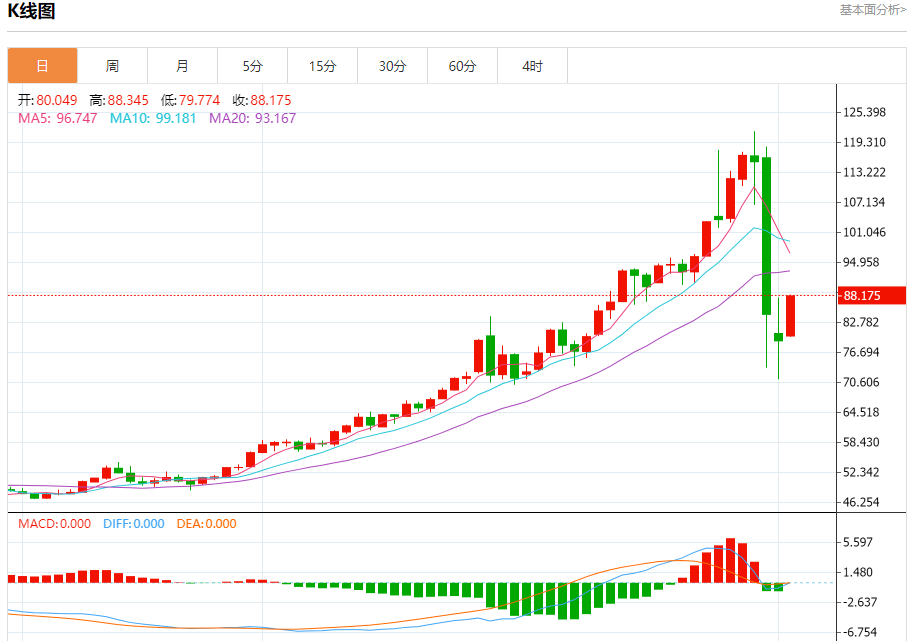Screen dimensions: 910x641
Task: Open the 15分 interval tab
Action: click(323, 66)
